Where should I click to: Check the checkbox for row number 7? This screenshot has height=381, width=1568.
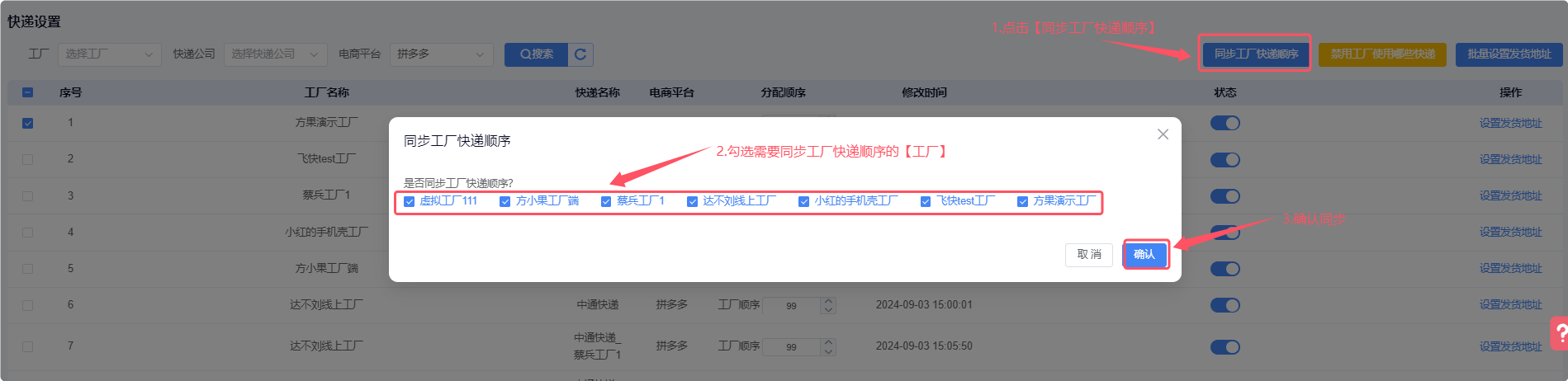[x=27, y=346]
